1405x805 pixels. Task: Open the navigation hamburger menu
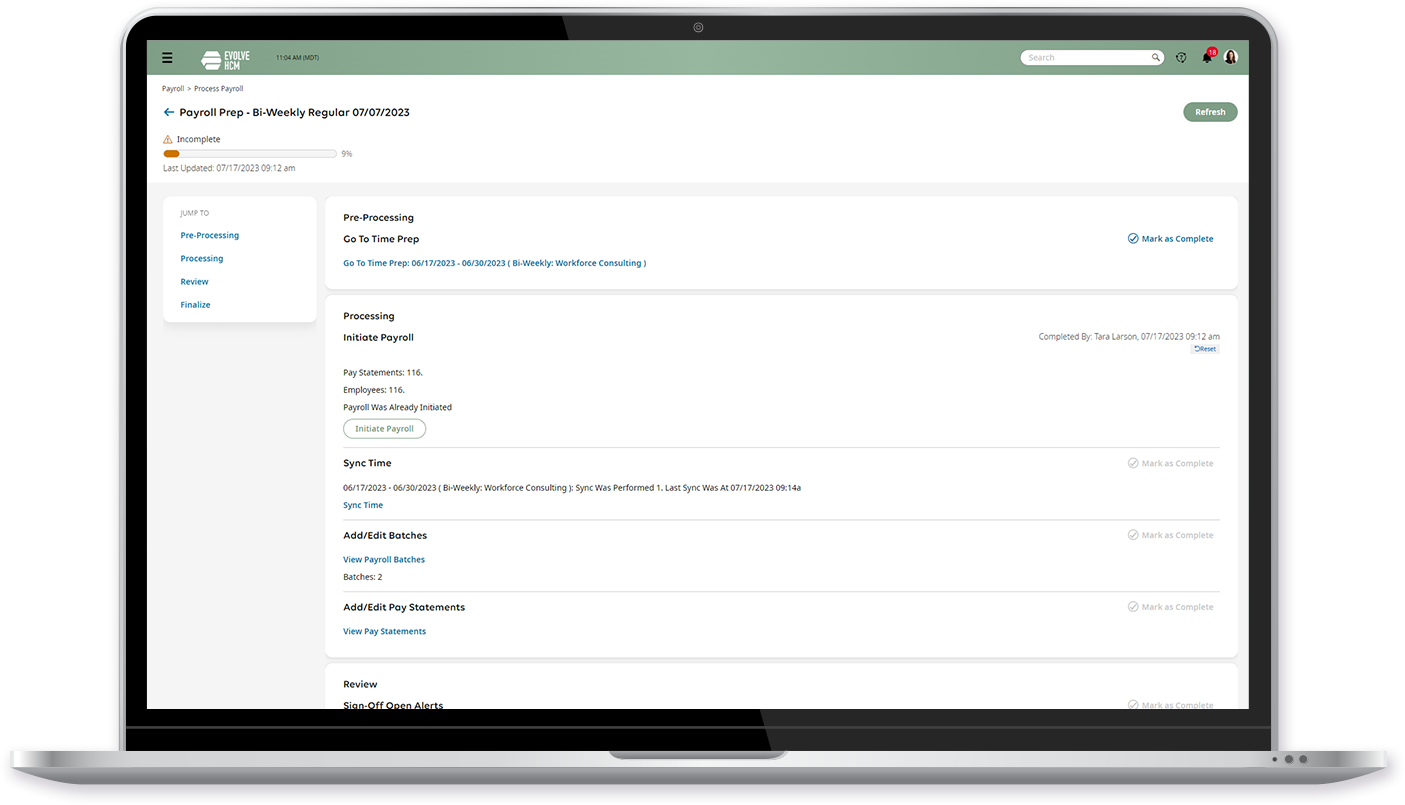(x=167, y=57)
